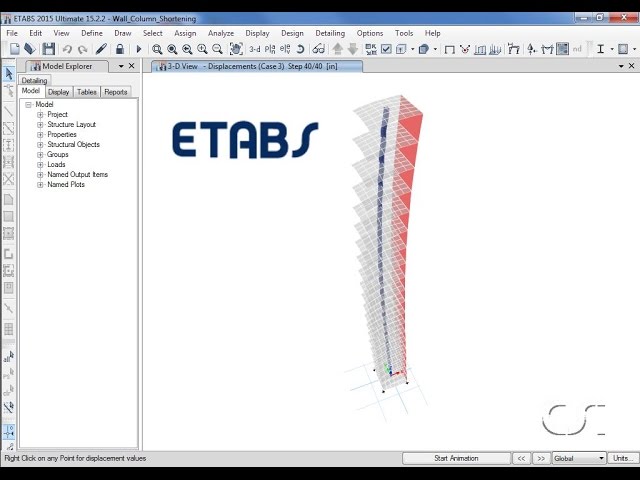640x480 pixels.
Task: Show Undeformed Shape frame icon
Action: [x=449, y=50]
